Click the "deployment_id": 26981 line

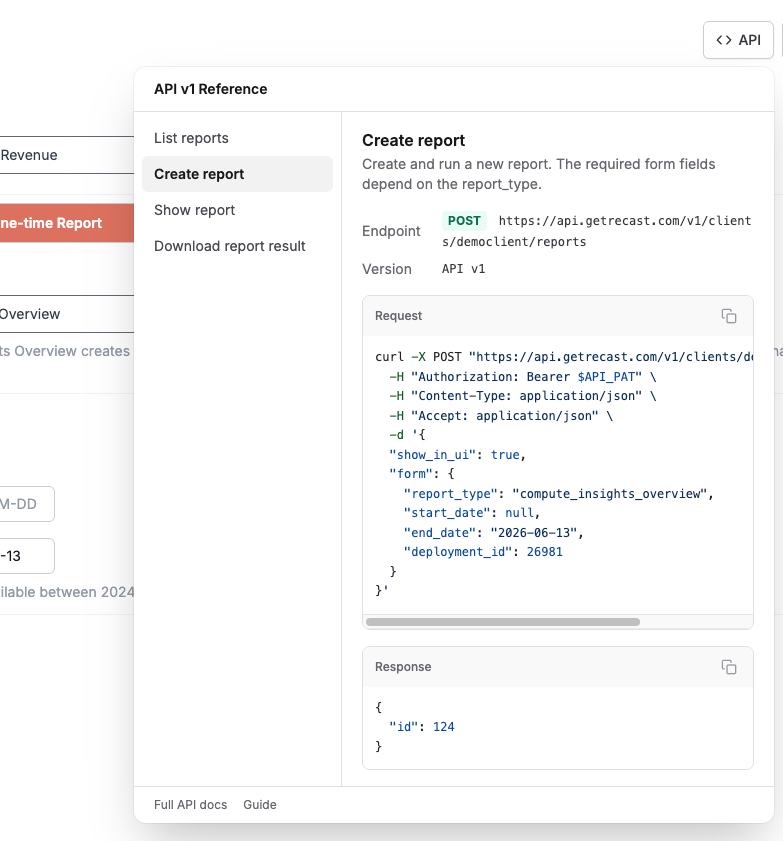click(x=483, y=551)
